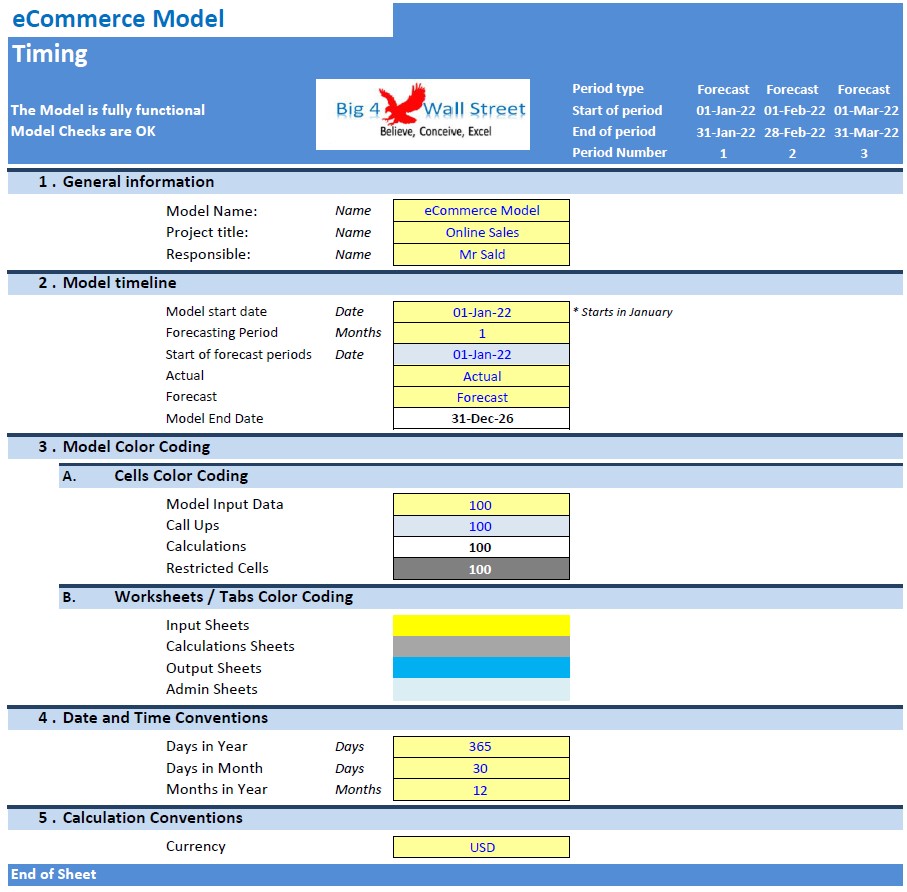The height and width of the screenshot is (892, 907).
Task: Select the Call Ups sample cell
Action: pos(481,526)
